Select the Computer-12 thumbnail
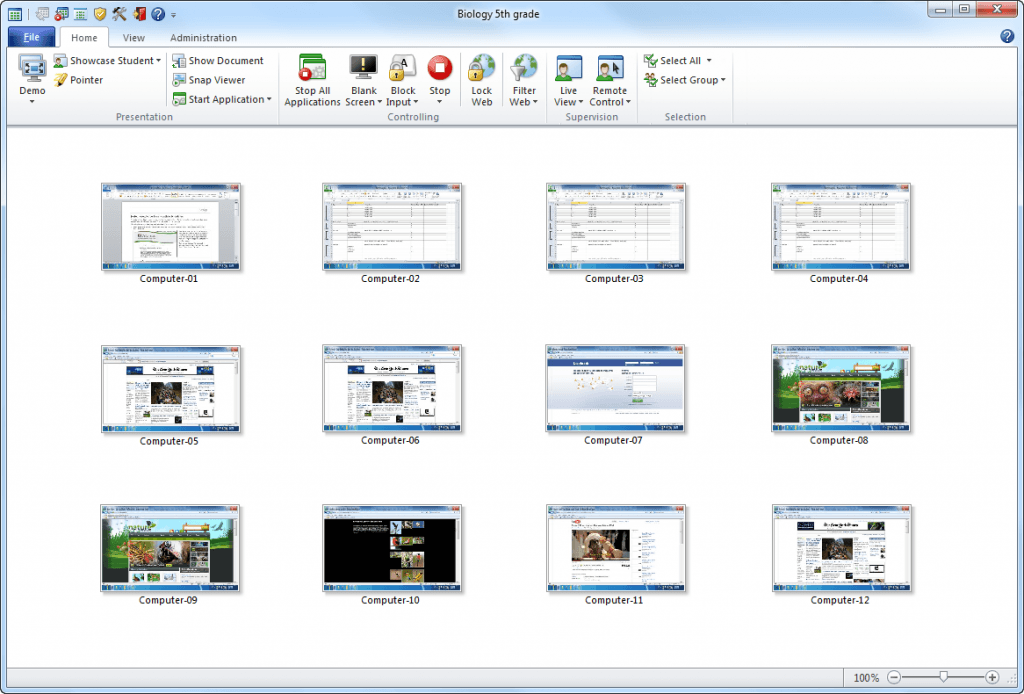Image resolution: width=1024 pixels, height=694 pixels. coord(841,548)
